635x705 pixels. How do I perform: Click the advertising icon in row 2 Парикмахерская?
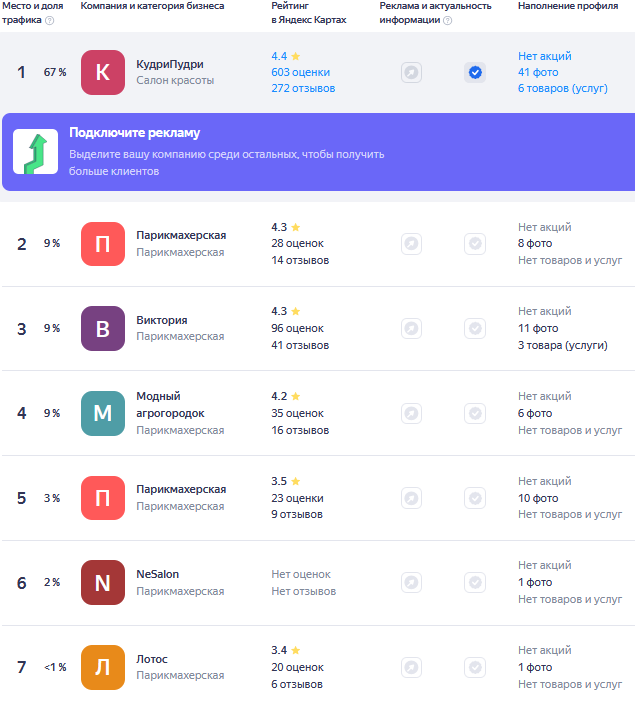tap(411, 244)
